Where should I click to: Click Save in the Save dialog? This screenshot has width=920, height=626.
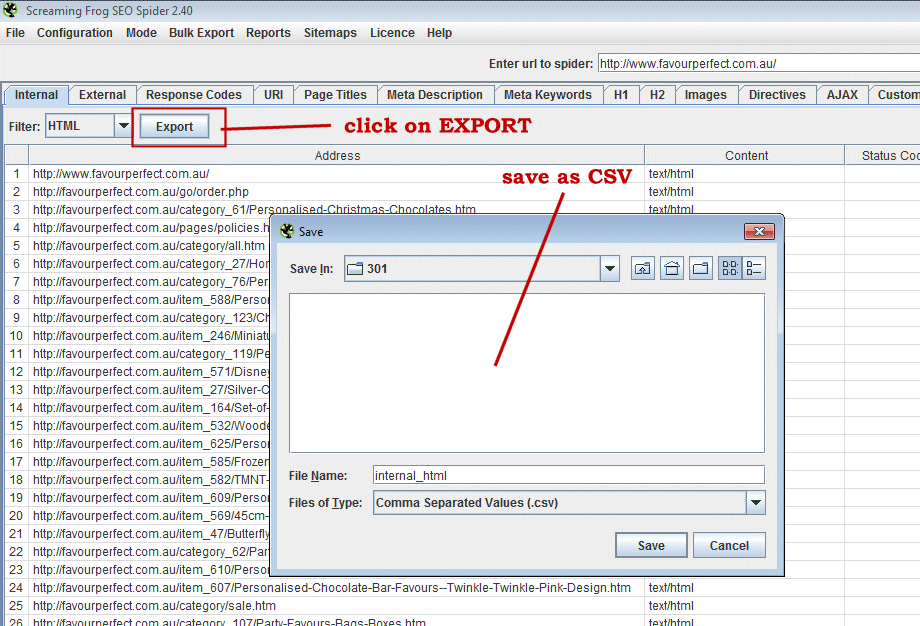tap(651, 546)
